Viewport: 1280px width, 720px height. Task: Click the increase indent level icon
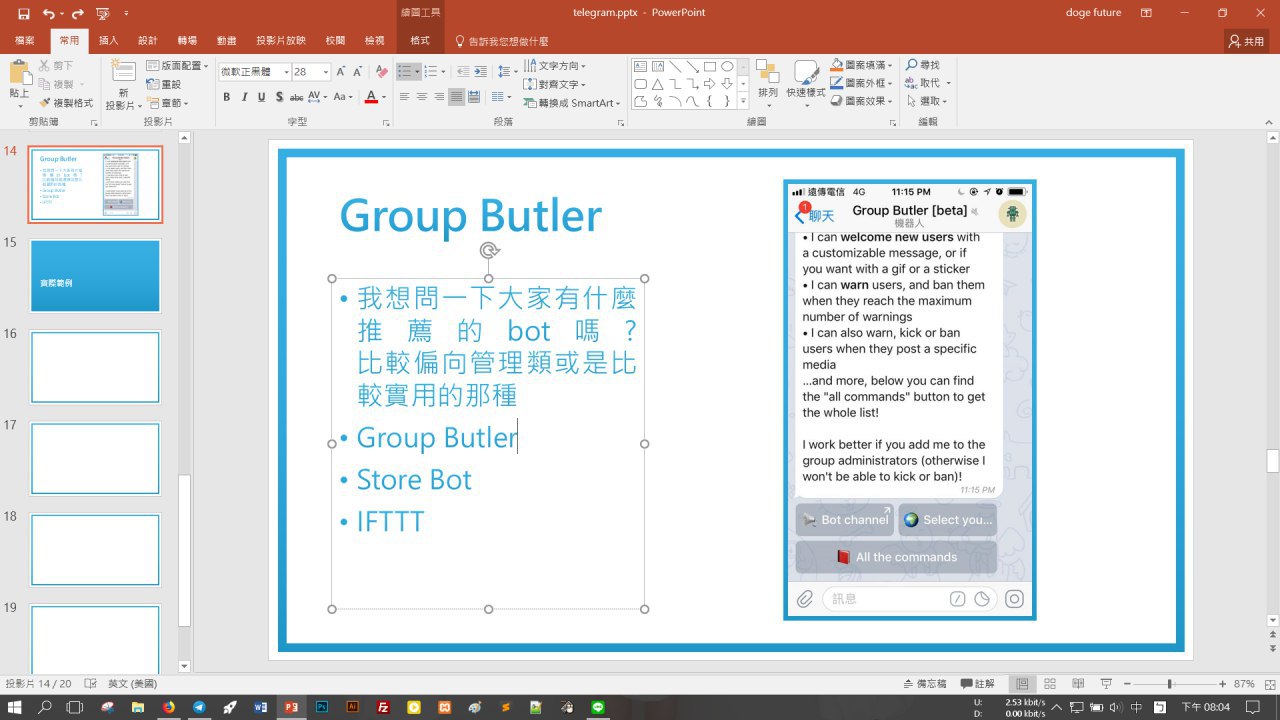click(x=480, y=72)
